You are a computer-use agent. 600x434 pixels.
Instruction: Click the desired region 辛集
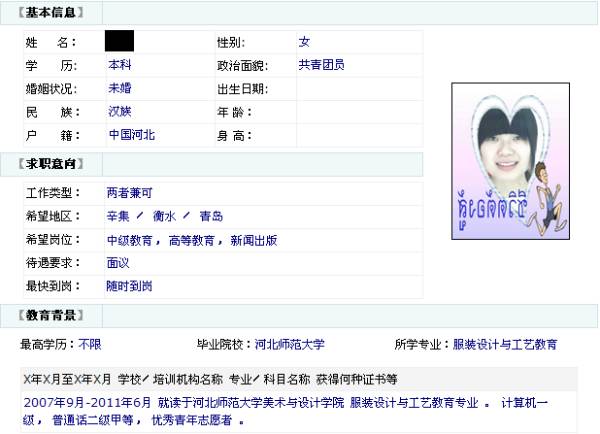point(118,216)
